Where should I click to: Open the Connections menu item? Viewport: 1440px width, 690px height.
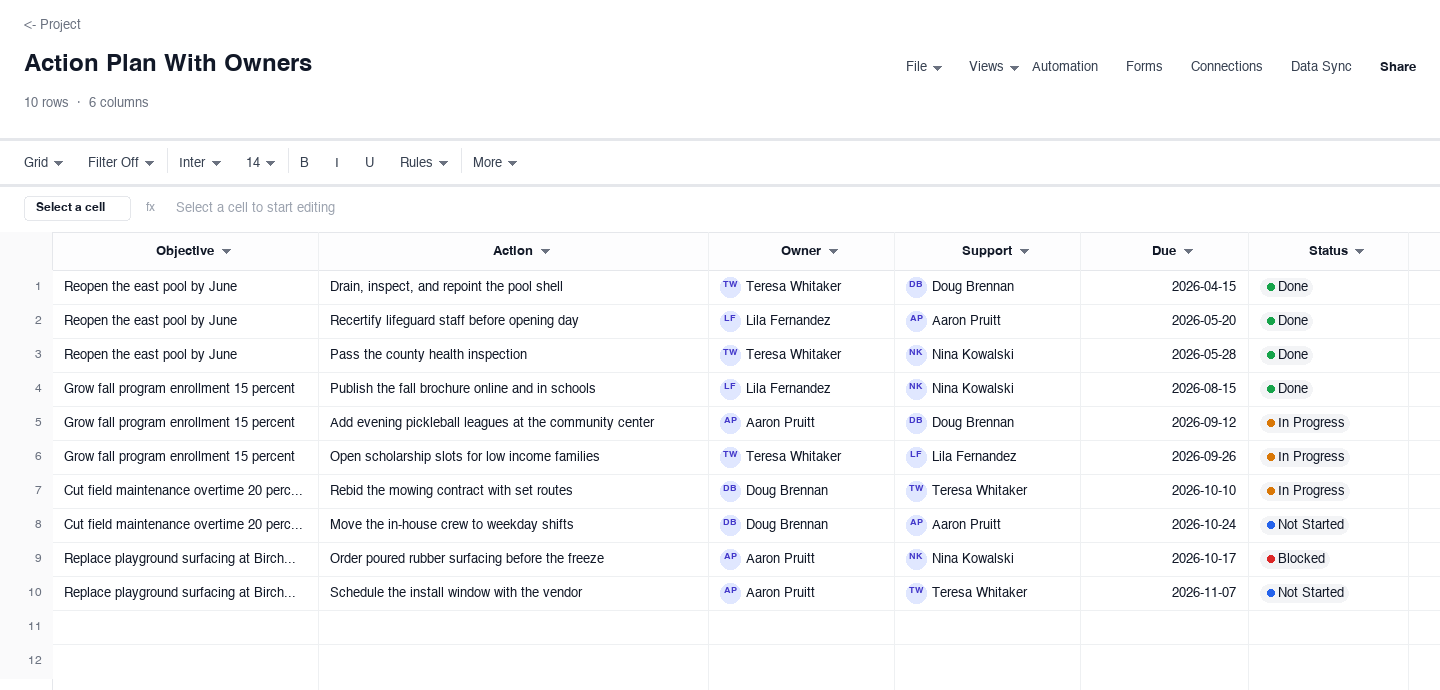1226,66
